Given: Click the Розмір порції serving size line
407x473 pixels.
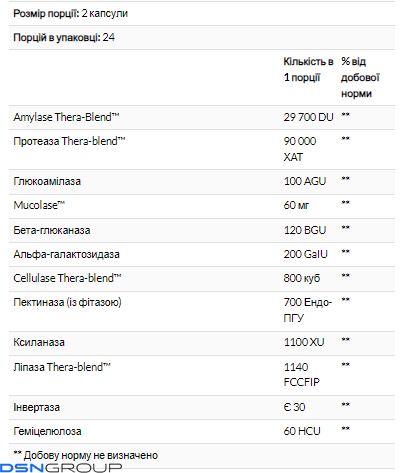Looking at the screenshot, I should tap(71, 13).
